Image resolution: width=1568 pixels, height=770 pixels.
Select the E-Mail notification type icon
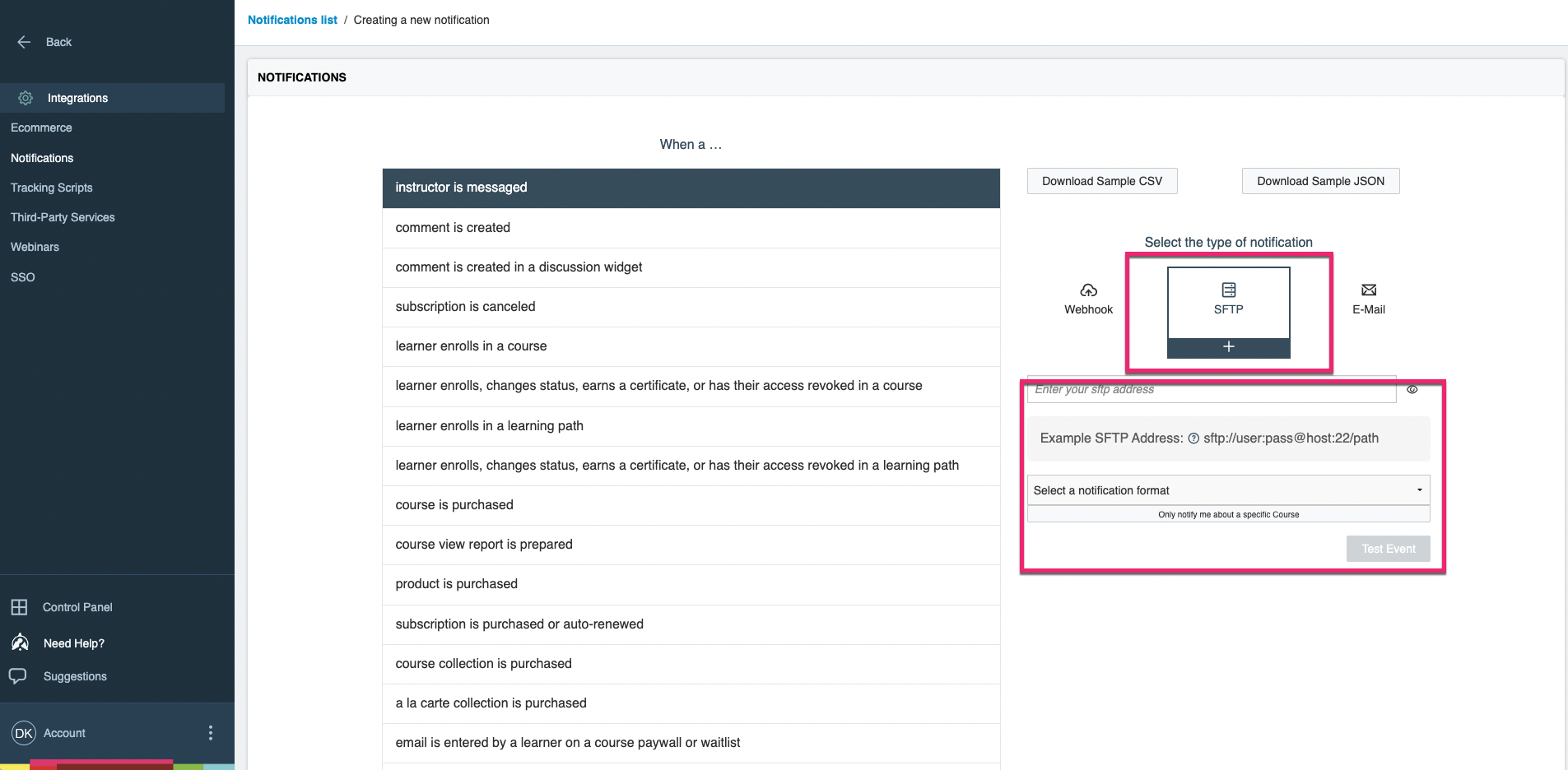pos(1368,297)
